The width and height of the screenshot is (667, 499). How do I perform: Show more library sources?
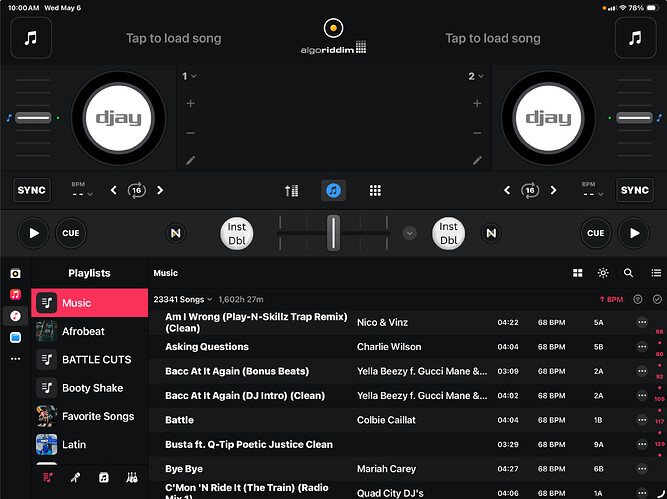15,359
